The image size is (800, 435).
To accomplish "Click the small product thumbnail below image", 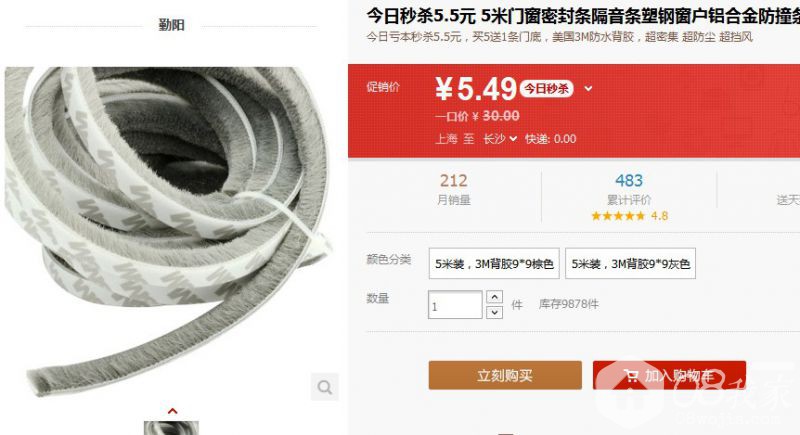I will click(x=171, y=428).
